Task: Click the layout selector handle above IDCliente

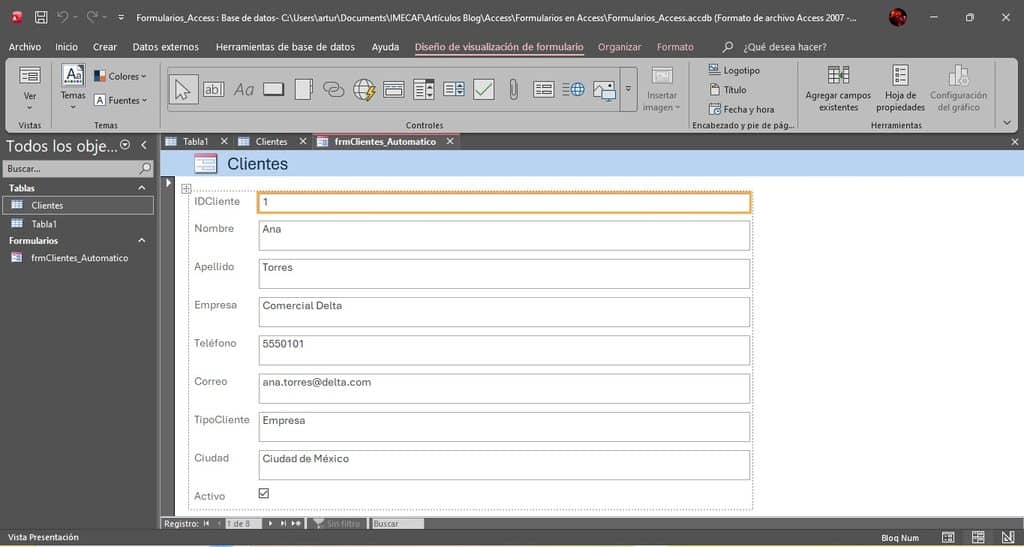Action: (x=186, y=189)
